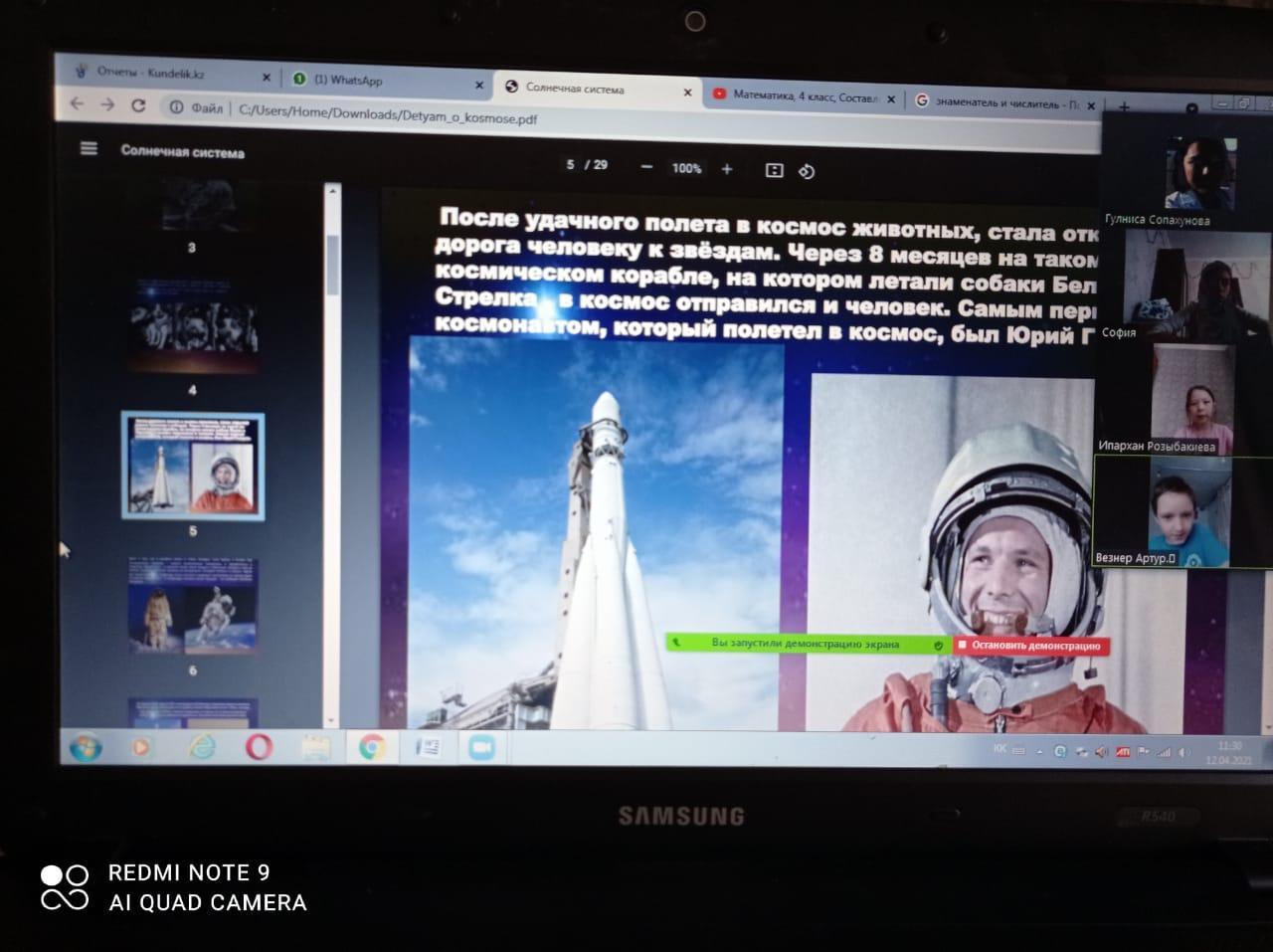Rotate the PDF document counterclockwise
Viewport: 1273px width, 952px height.
tap(807, 171)
